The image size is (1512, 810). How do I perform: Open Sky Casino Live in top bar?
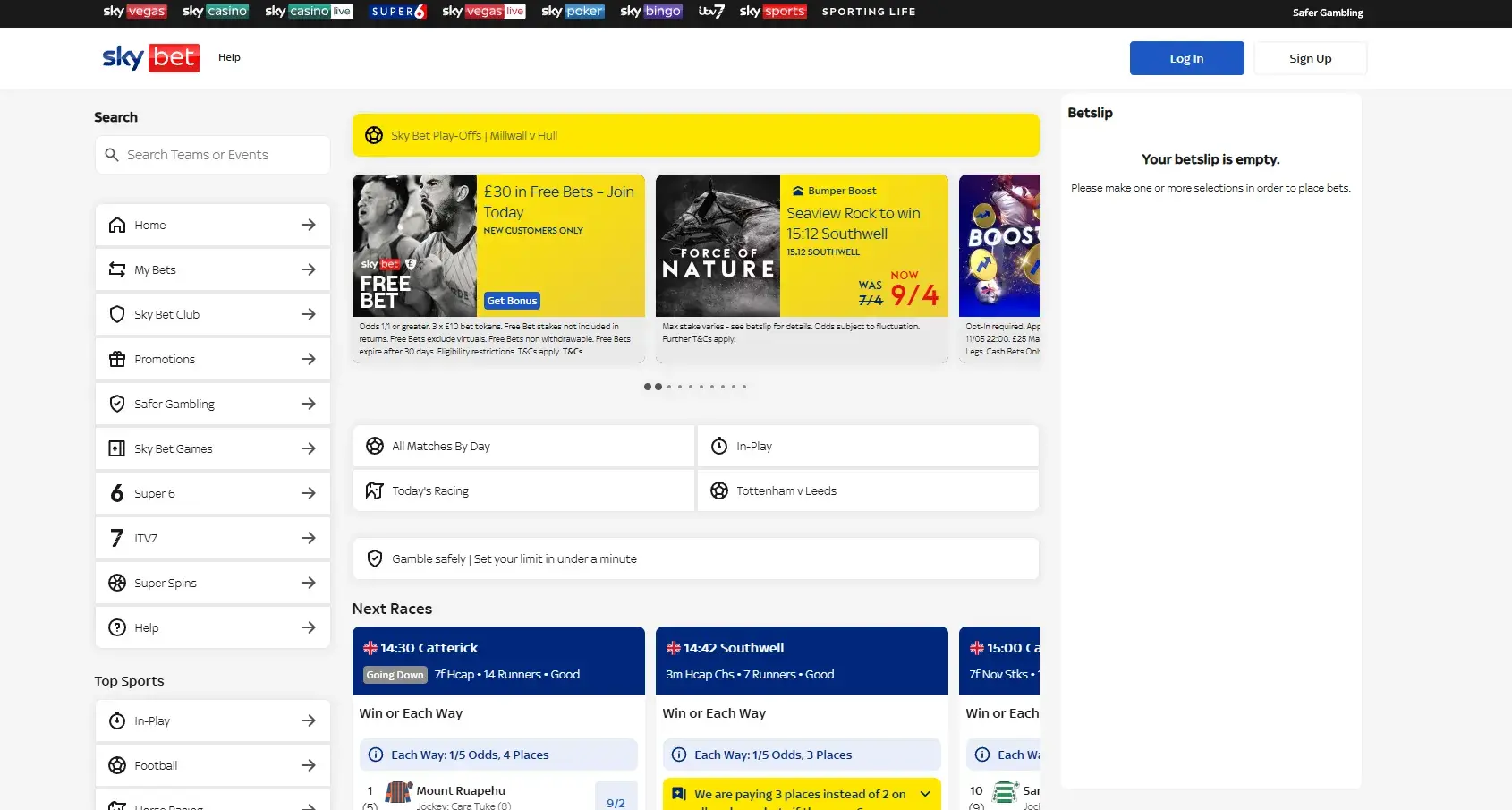(309, 12)
